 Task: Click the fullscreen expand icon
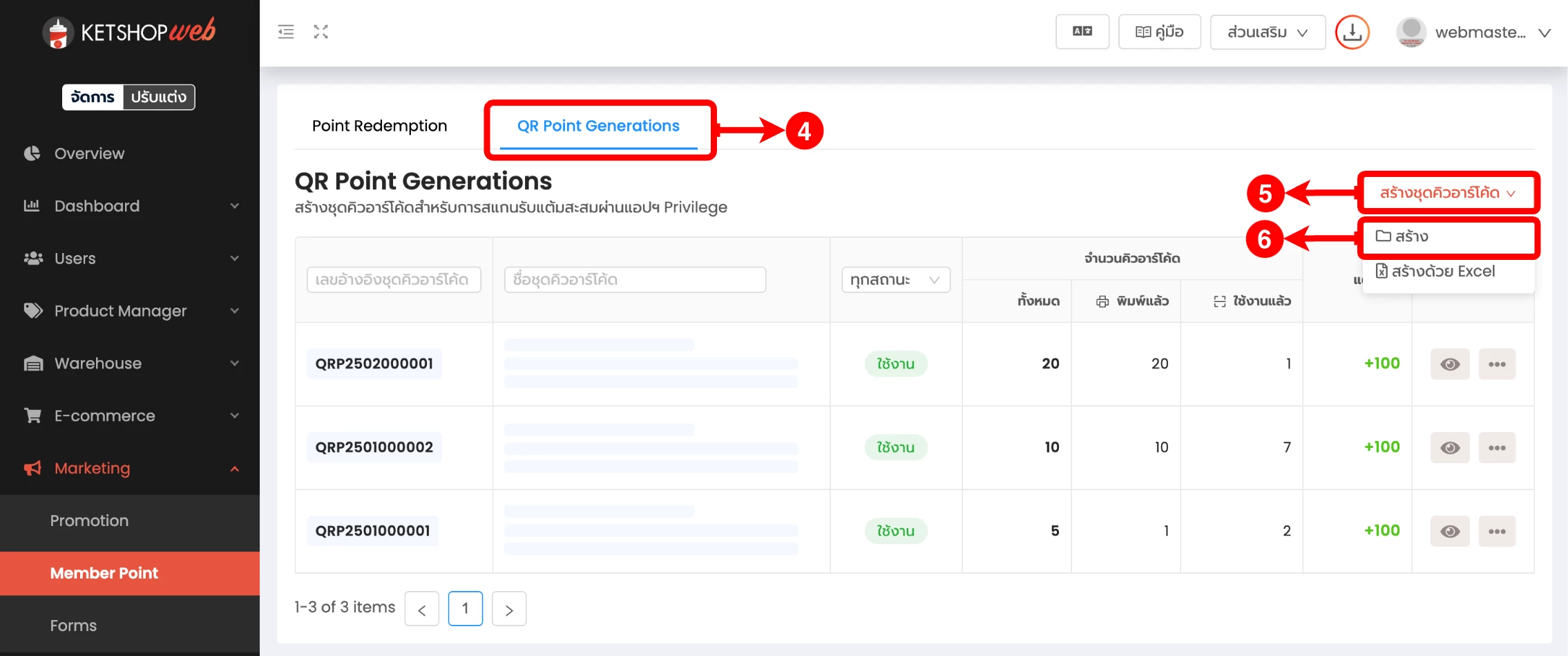(321, 32)
